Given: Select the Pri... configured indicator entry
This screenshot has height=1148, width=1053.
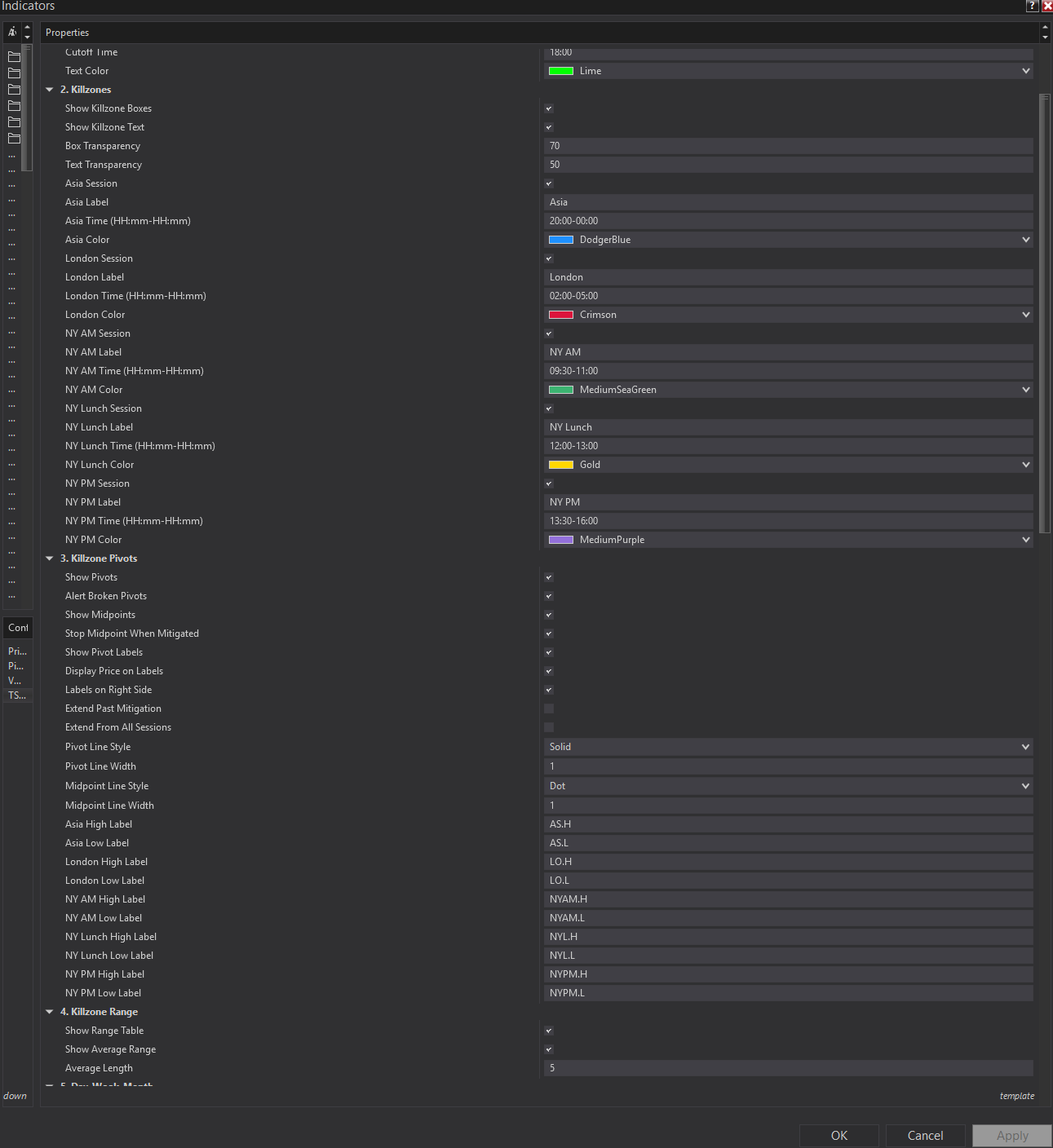Looking at the screenshot, I should (17, 651).
